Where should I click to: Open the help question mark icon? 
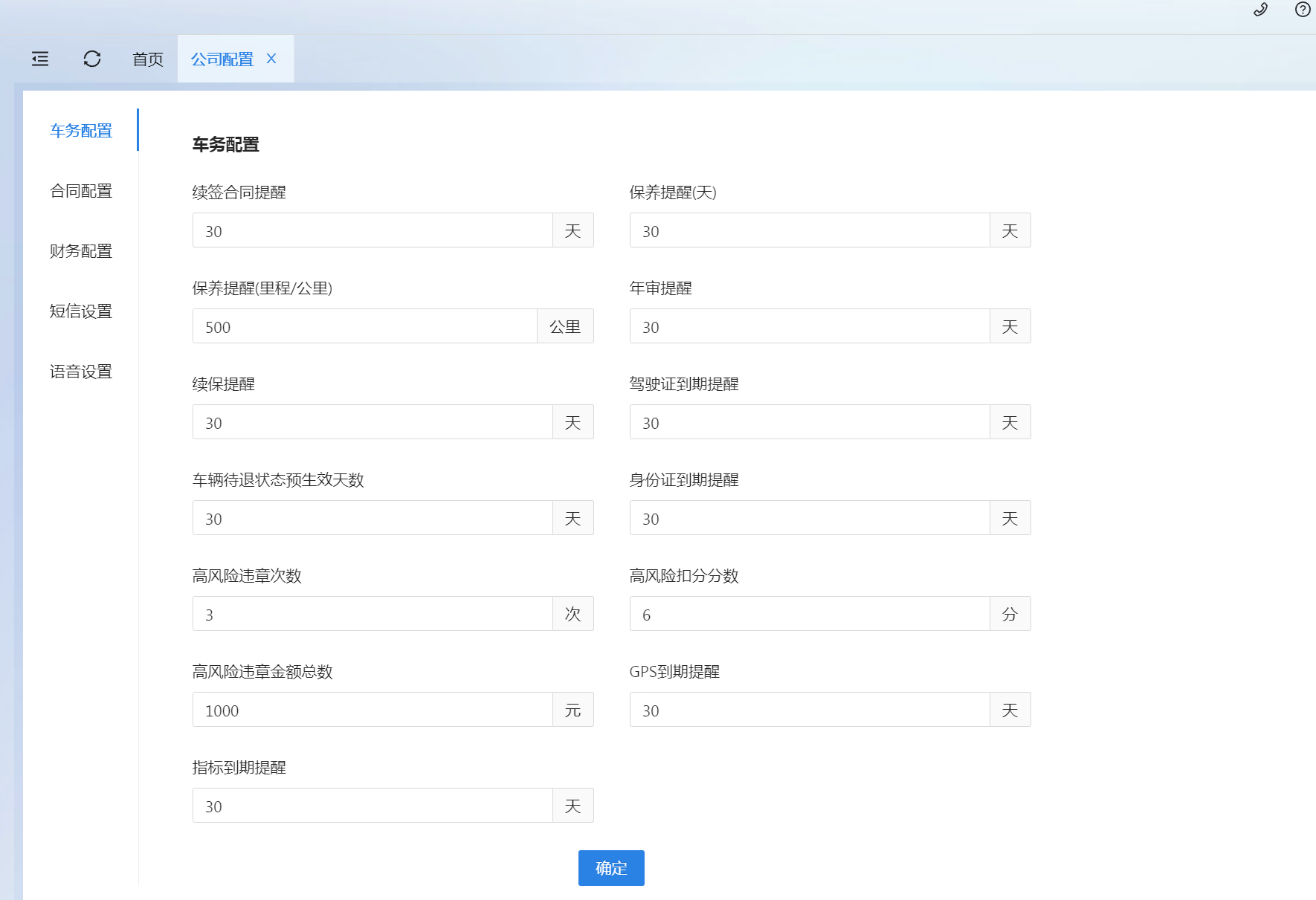(1303, 10)
